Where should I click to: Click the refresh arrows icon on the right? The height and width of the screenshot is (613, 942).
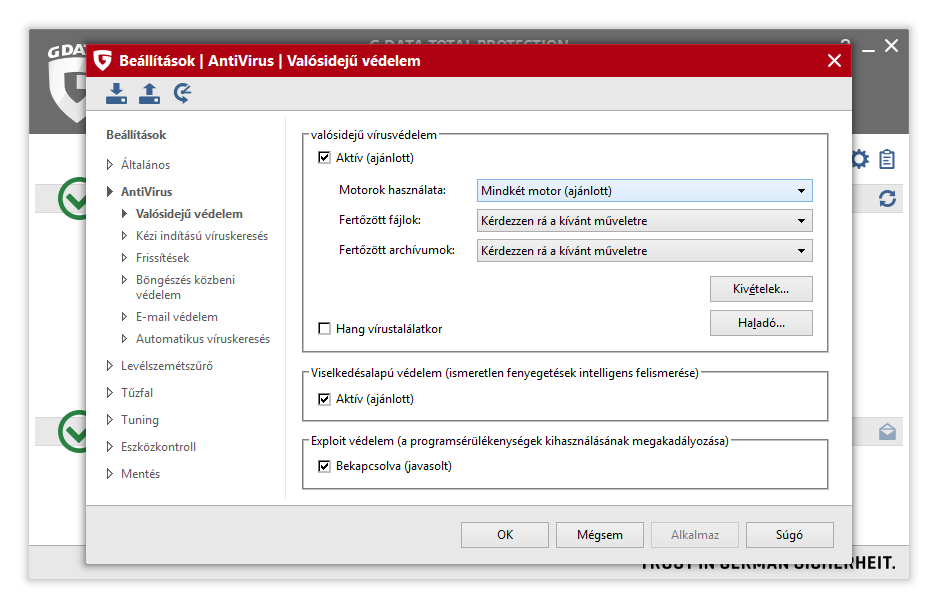pos(887,199)
